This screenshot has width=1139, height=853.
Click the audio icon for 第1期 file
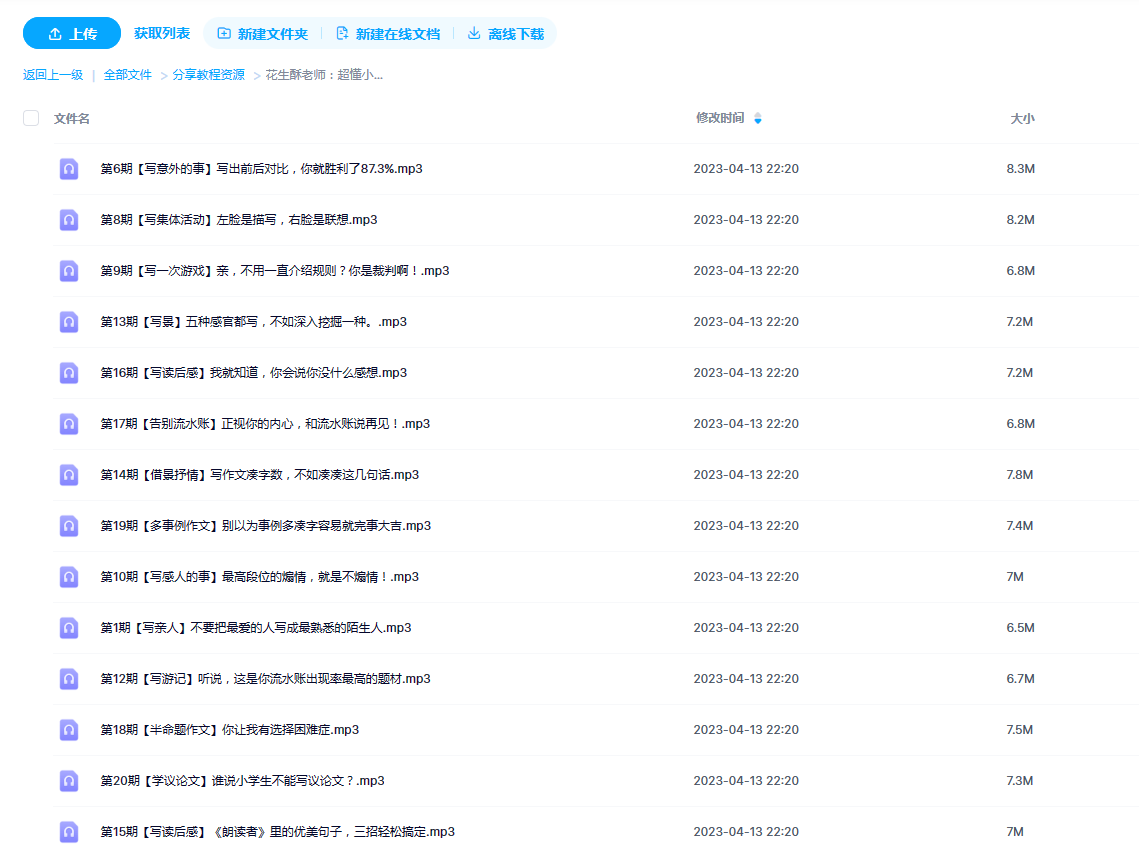click(x=69, y=628)
